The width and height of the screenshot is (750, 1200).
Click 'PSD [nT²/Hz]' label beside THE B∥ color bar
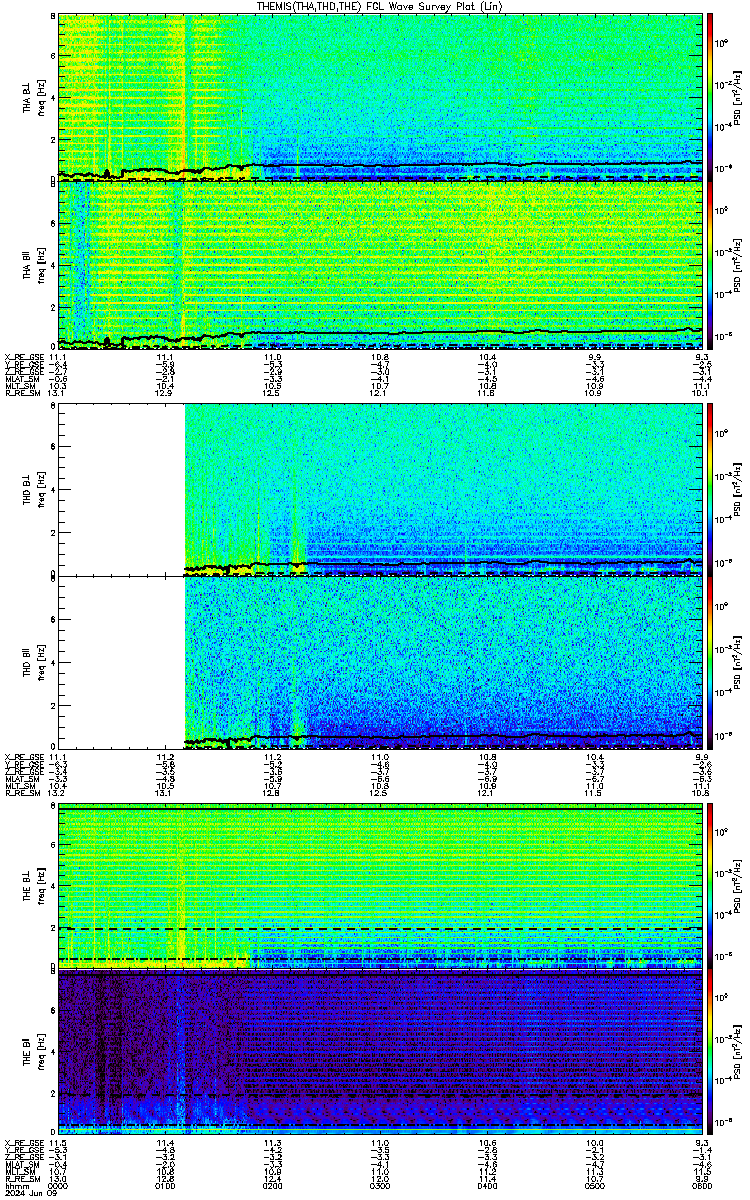(x=735, y=1052)
